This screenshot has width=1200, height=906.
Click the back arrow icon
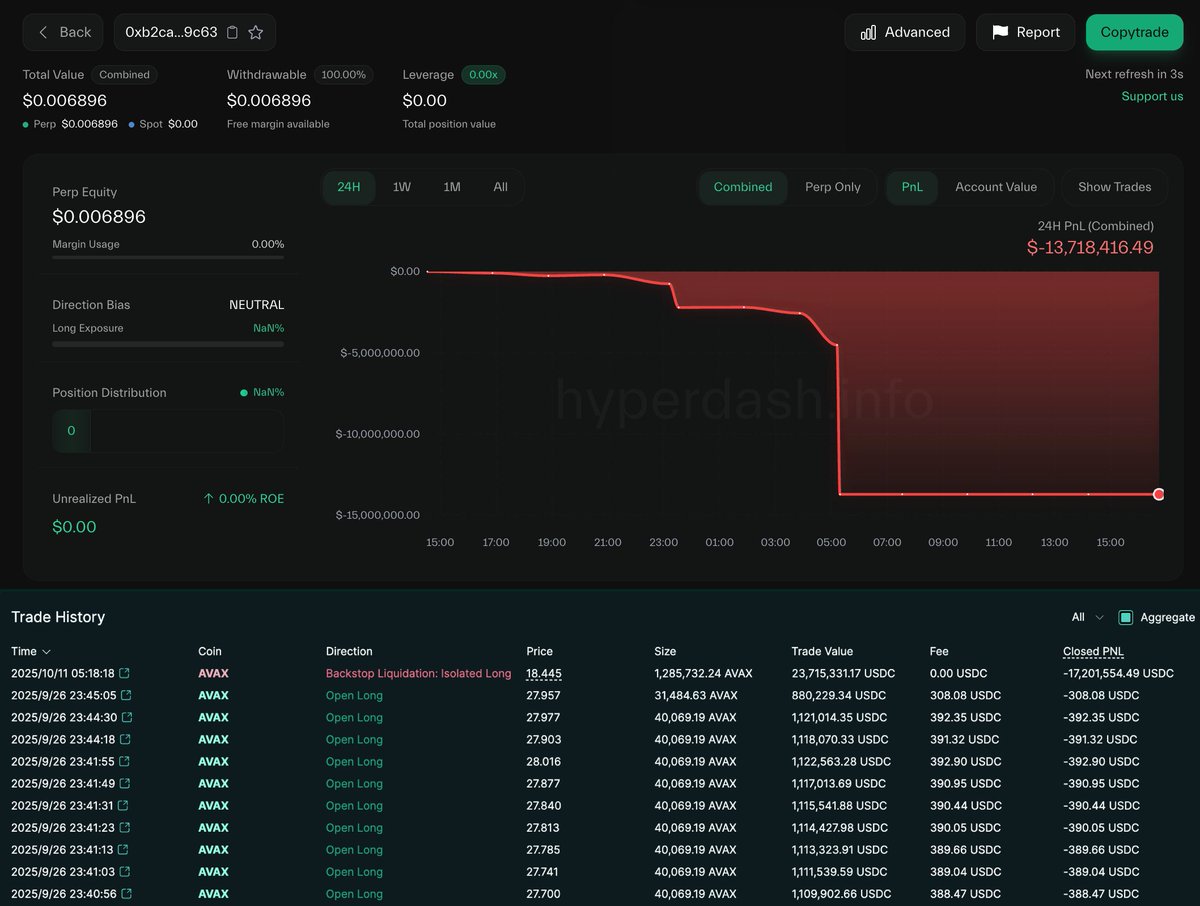coord(43,32)
